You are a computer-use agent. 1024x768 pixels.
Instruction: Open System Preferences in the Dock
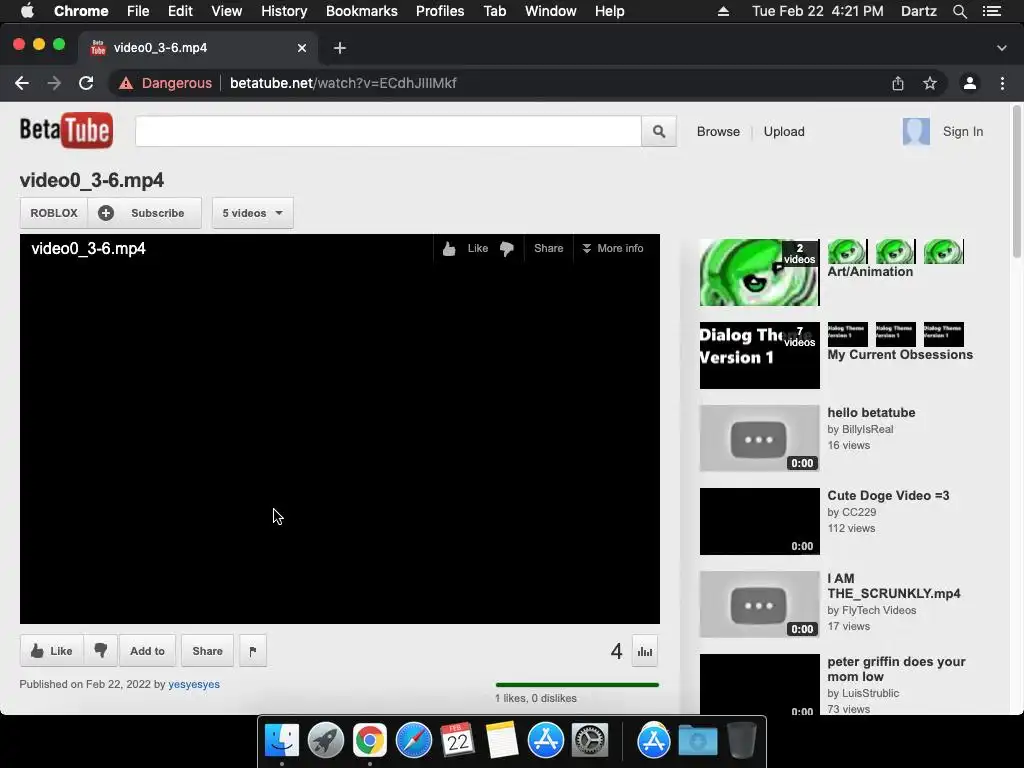[x=590, y=741]
